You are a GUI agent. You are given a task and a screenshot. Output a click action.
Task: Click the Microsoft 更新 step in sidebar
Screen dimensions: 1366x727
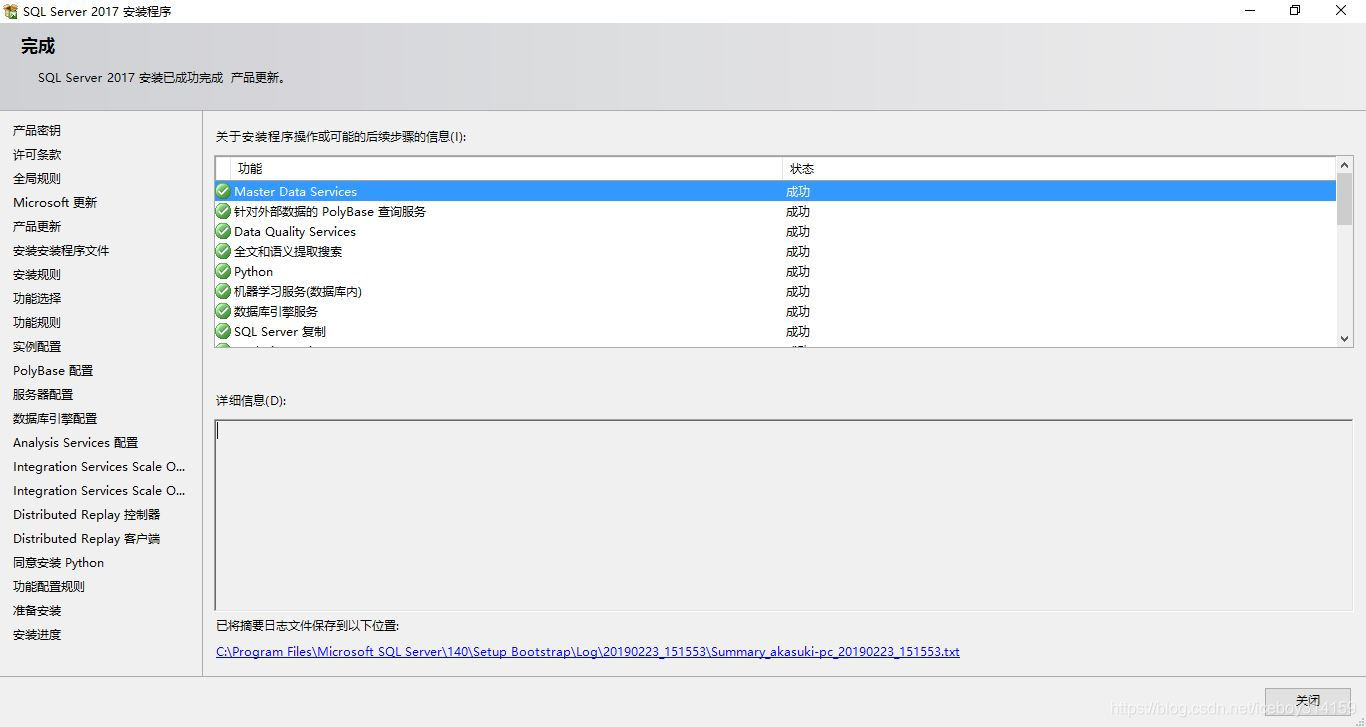pos(55,203)
